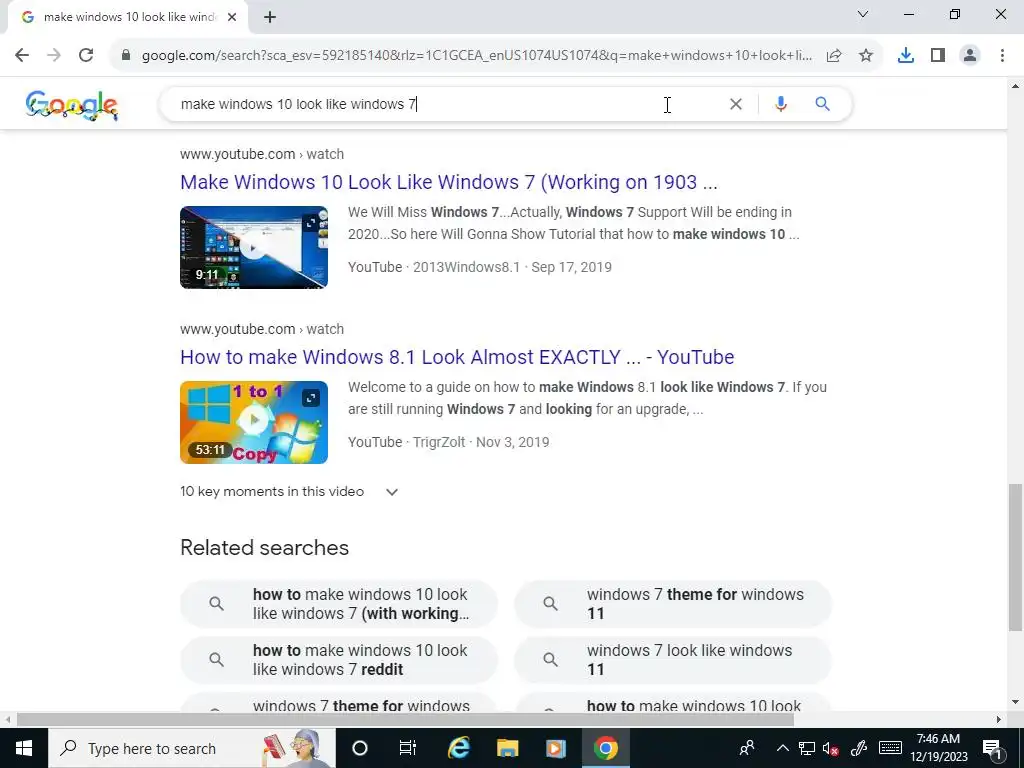Click the taskbar 'Type here to search' box
Image resolution: width=1024 pixels, height=768 pixels.
click(x=191, y=748)
